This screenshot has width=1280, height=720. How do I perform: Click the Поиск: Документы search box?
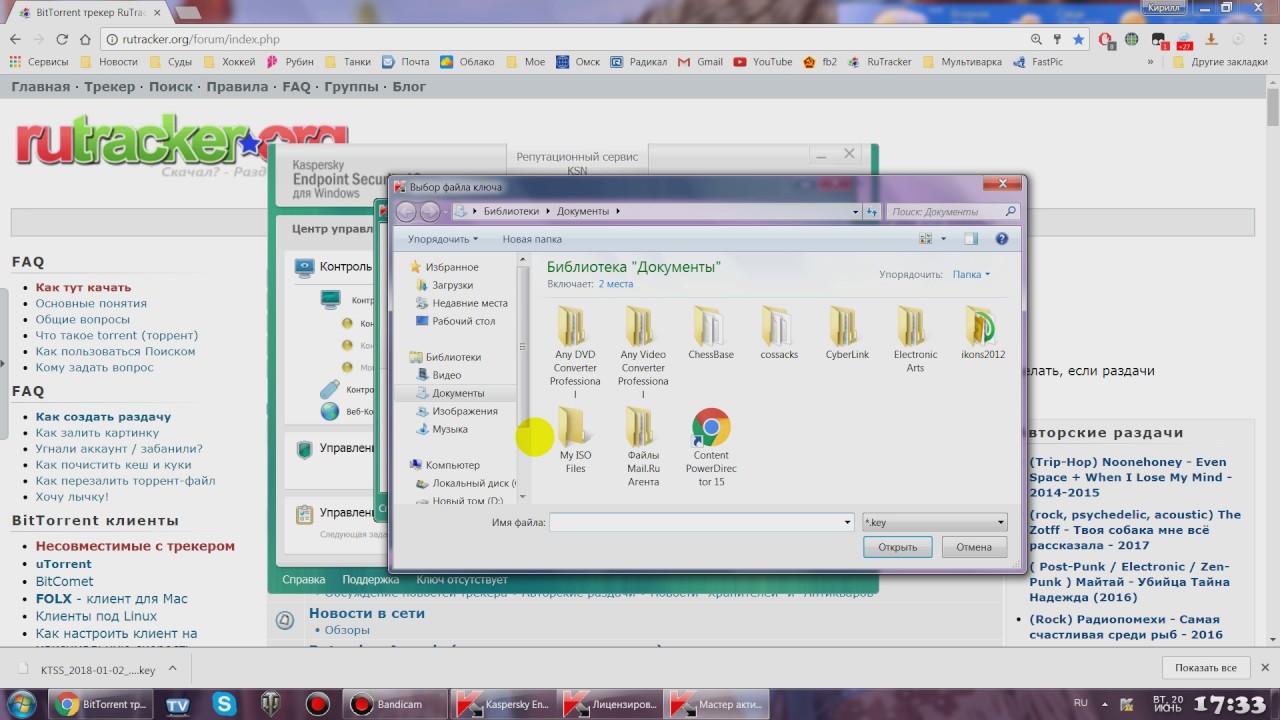click(x=953, y=211)
